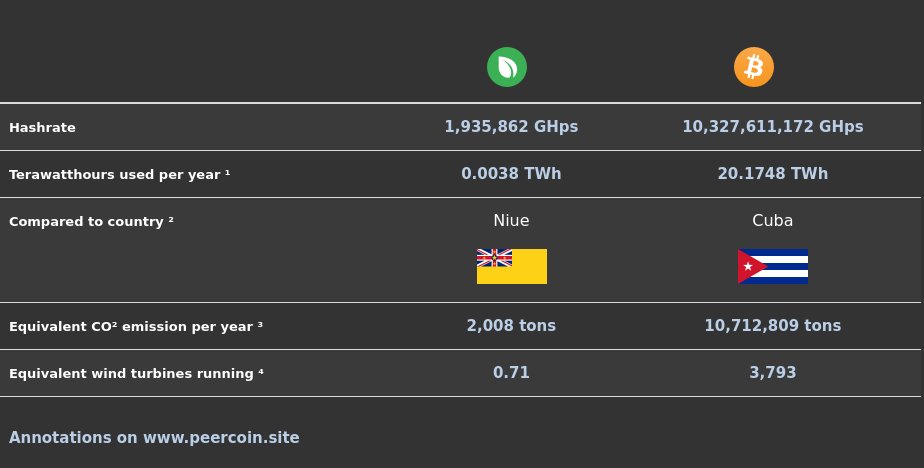Click the Peercoin hashrate value 1,935,862 GHps
This screenshot has width=924, height=468.
(x=511, y=127)
